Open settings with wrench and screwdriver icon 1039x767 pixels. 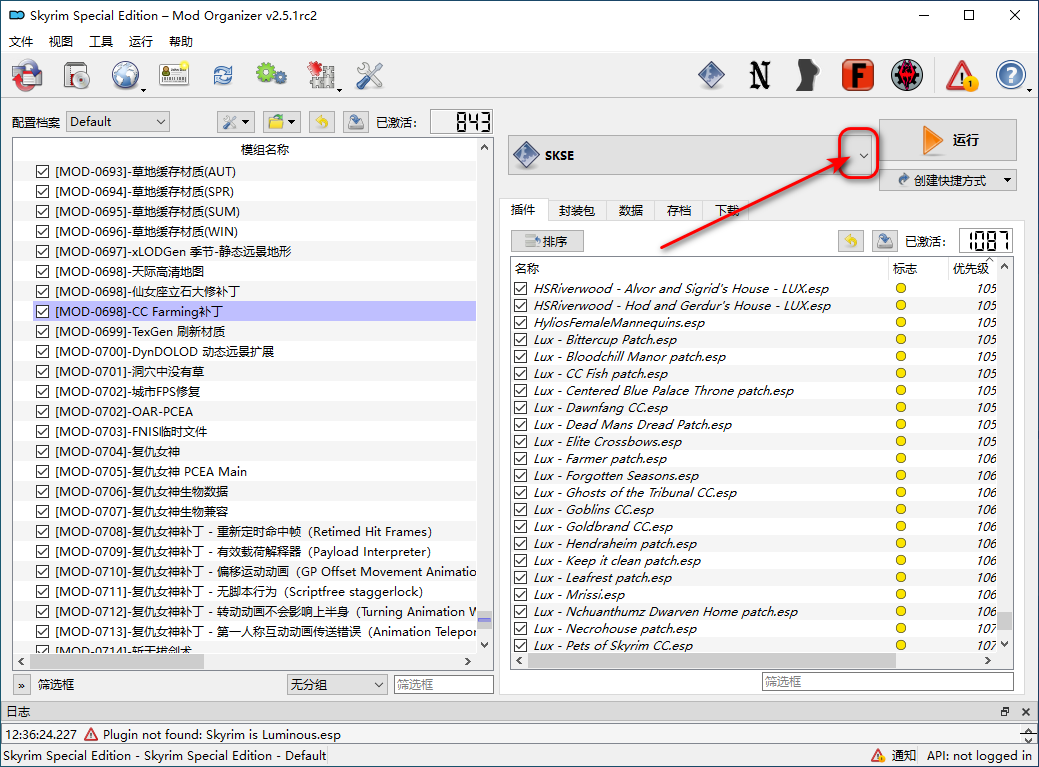pos(369,76)
